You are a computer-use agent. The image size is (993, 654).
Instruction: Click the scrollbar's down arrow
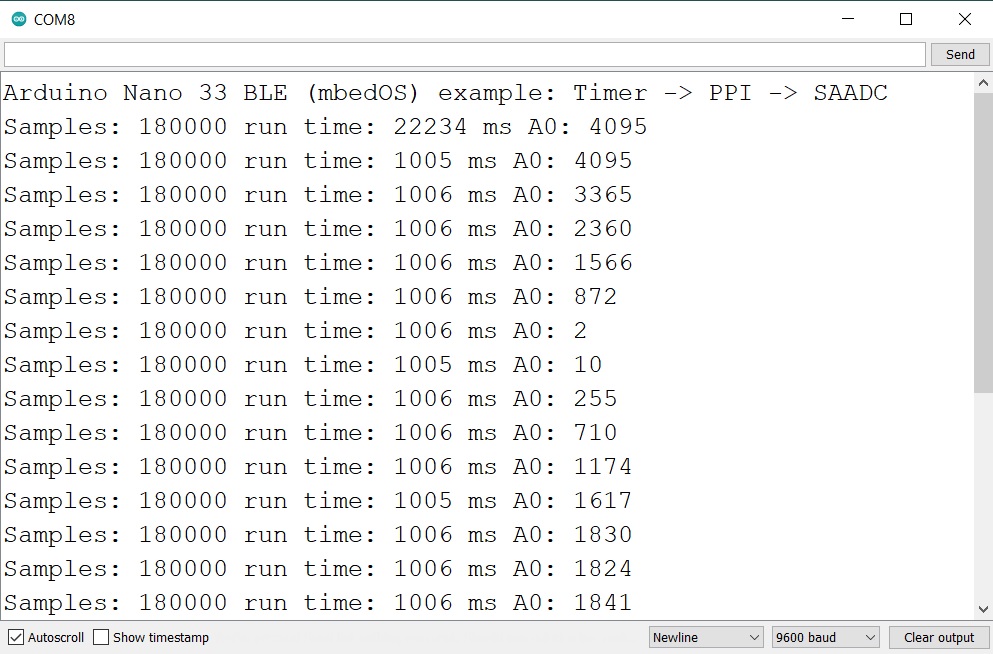pyautogui.click(x=983, y=608)
